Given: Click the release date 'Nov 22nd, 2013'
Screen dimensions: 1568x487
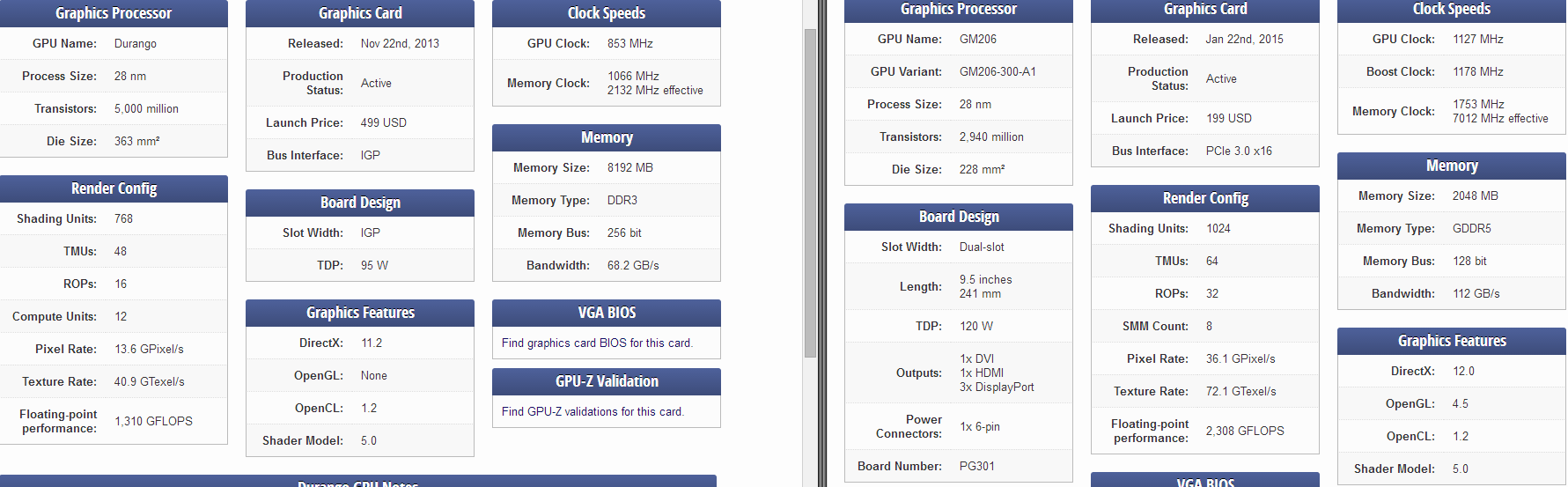Looking at the screenshot, I should (x=400, y=43).
